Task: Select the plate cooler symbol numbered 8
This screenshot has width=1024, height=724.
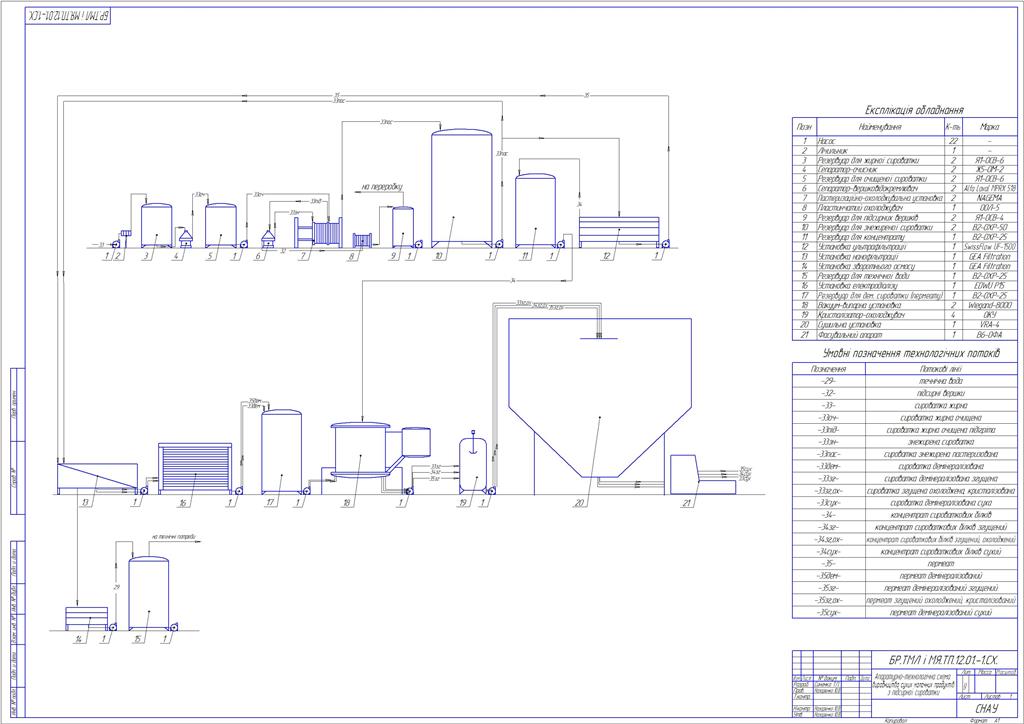Action: tap(362, 240)
